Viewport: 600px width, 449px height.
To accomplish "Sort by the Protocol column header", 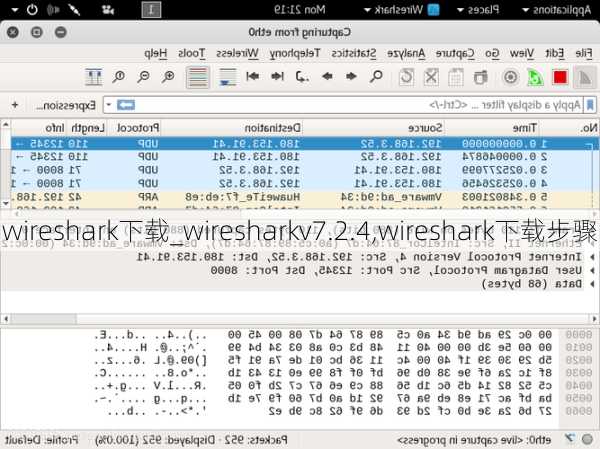I will tap(134, 127).
